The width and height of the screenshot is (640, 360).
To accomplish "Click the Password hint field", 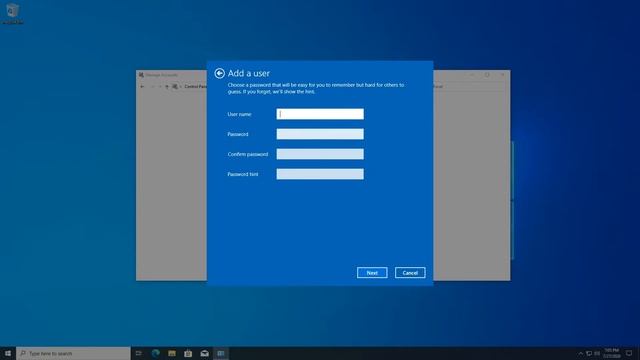I will [x=320, y=174].
